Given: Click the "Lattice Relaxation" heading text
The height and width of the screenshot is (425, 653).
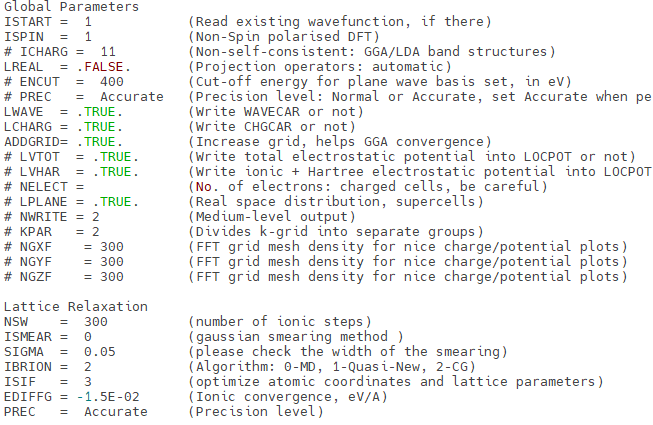Looking at the screenshot, I should [x=75, y=306].
